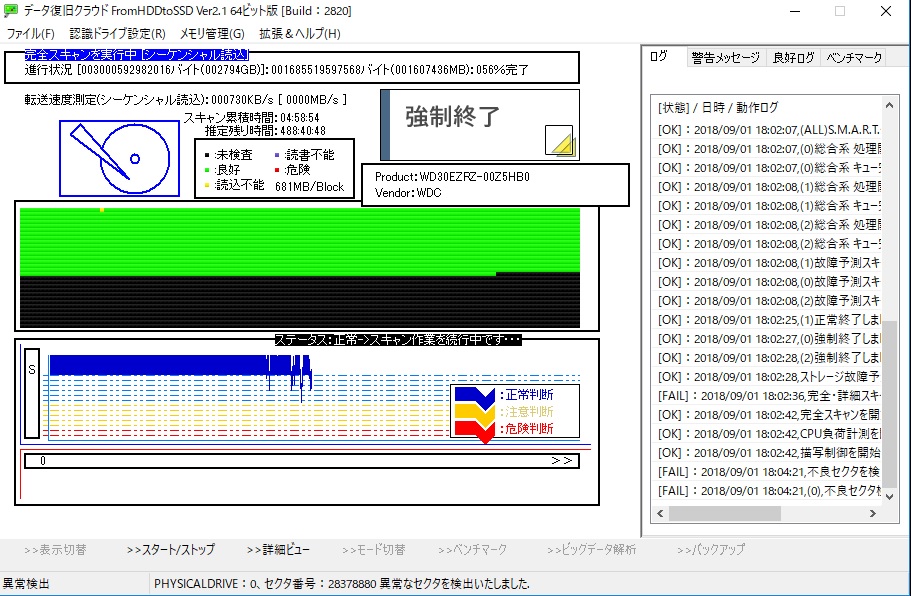
Task: Open the 認識ドライブ設定(R) menu
Action: point(117,34)
